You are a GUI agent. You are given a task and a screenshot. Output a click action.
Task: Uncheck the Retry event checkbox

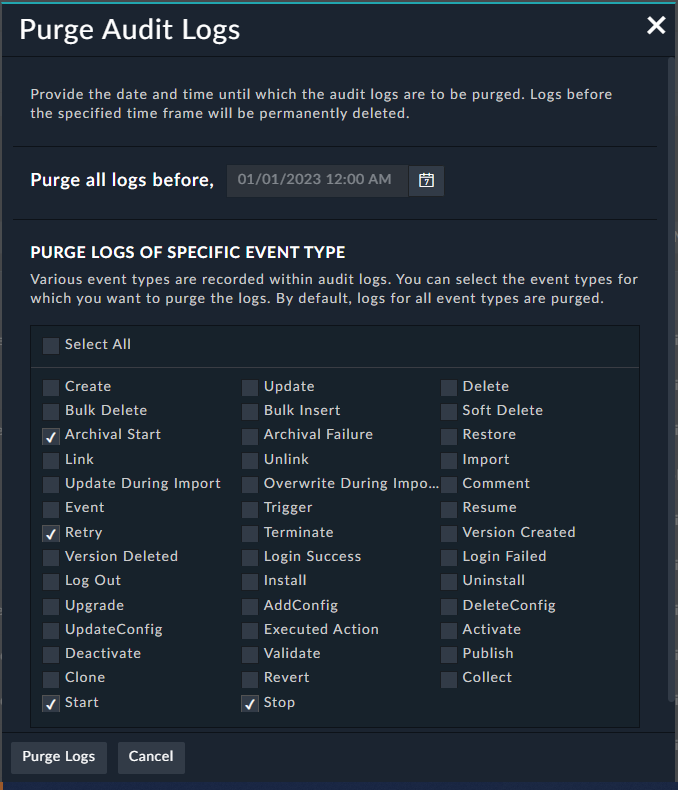coord(51,533)
